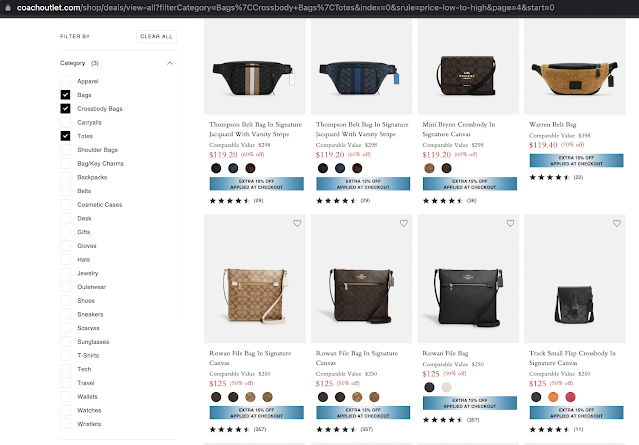Check the Shoulder Bags filter
639x445 pixels.
tap(65, 150)
